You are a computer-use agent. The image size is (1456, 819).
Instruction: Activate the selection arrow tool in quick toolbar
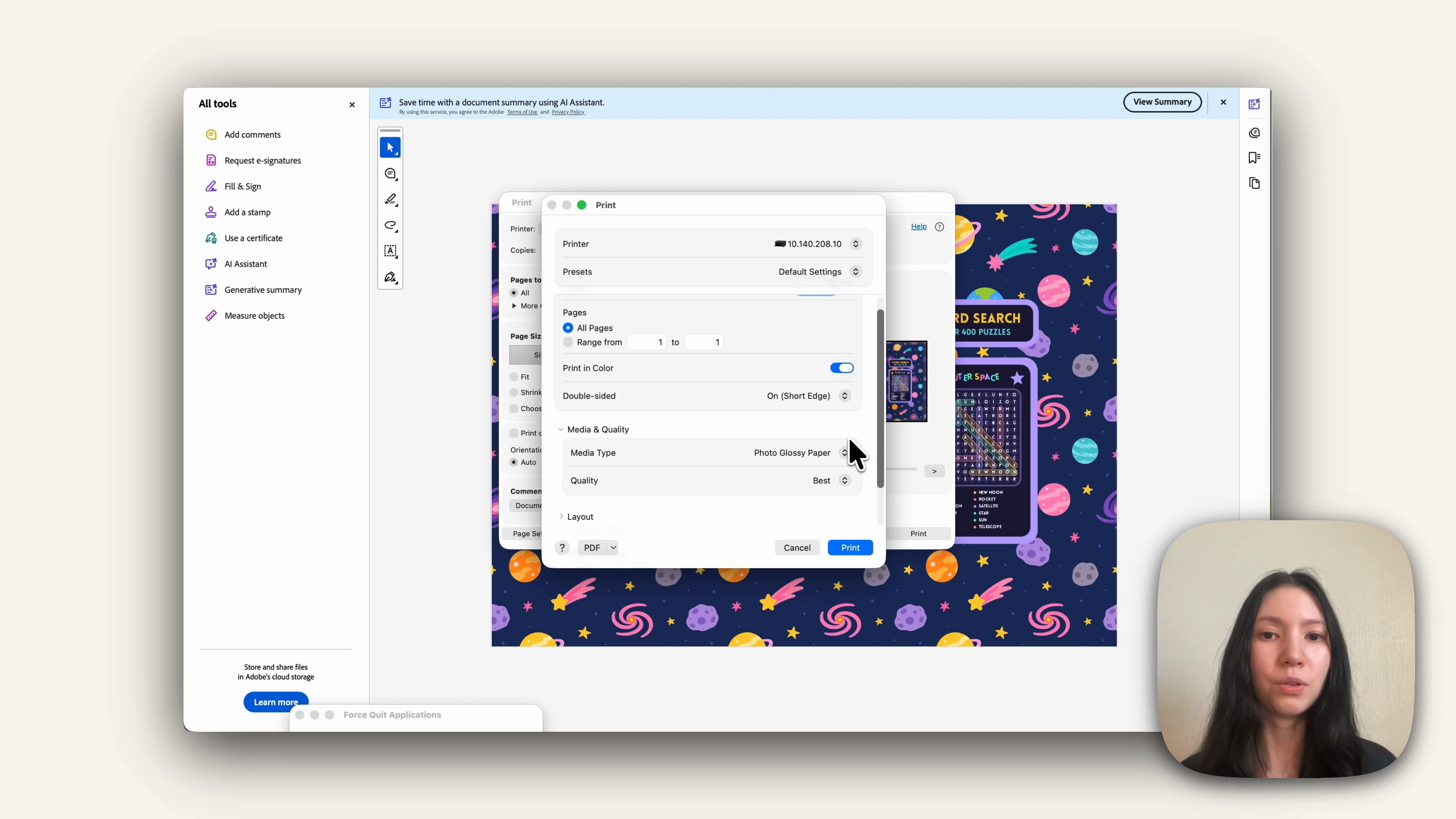point(390,147)
